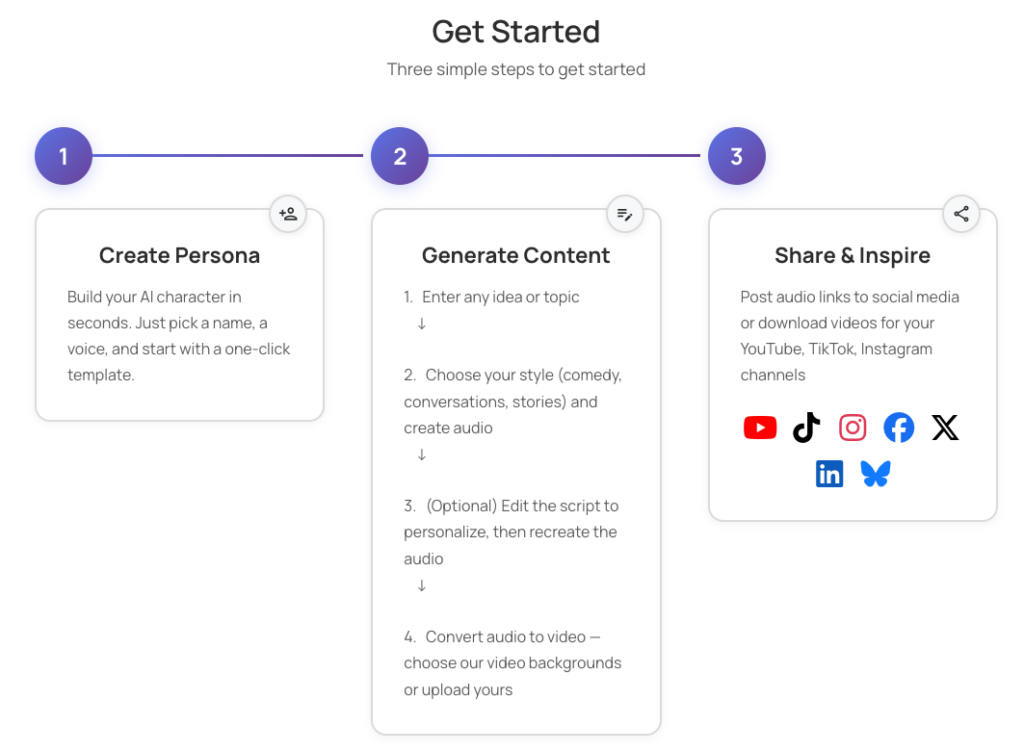Click the add-person icon on Create Persona
1024x753 pixels.
(288, 214)
